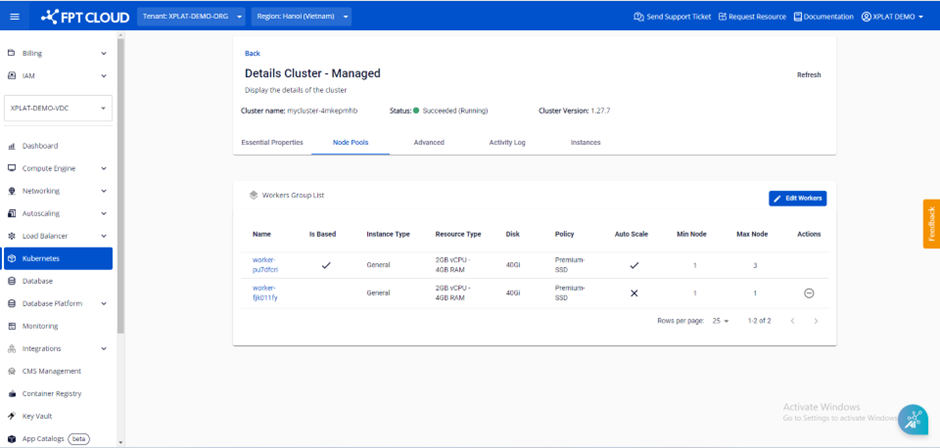Screen dimensions: 940x448
Task: Go to next page arrow
Action: pos(816,321)
